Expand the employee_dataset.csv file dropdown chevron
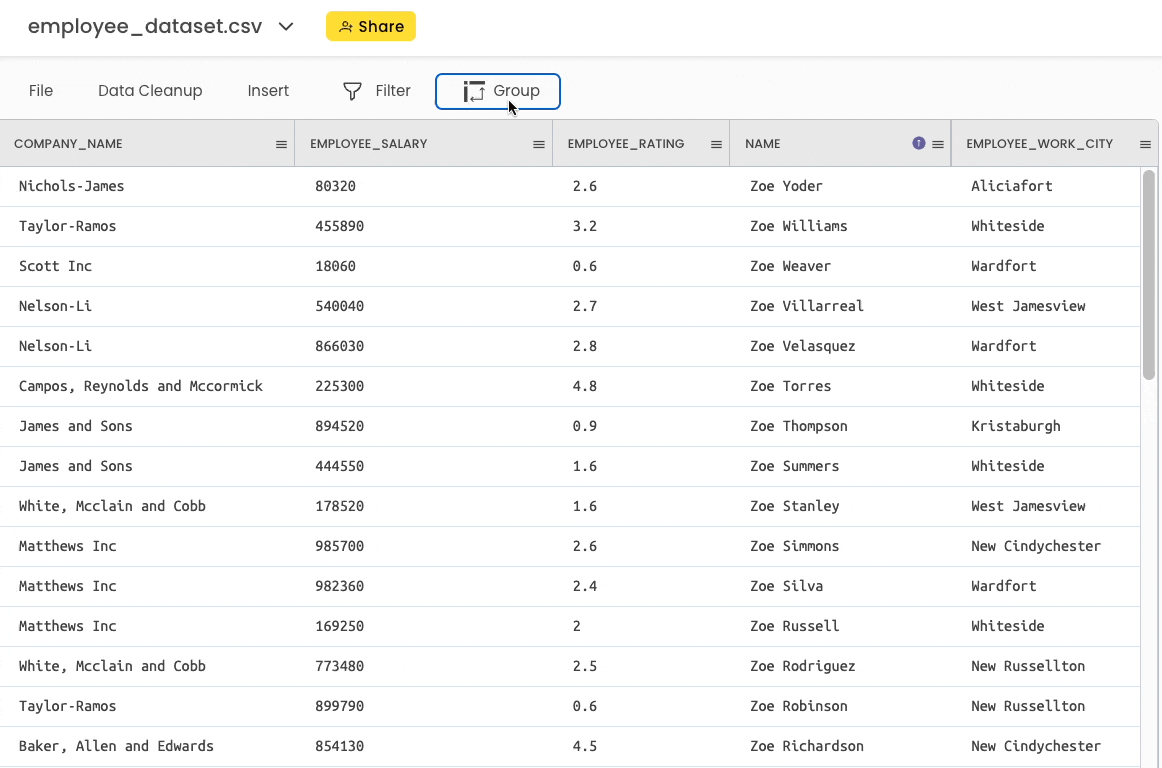The height and width of the screenshot is (768, 1162). point(286,27)
